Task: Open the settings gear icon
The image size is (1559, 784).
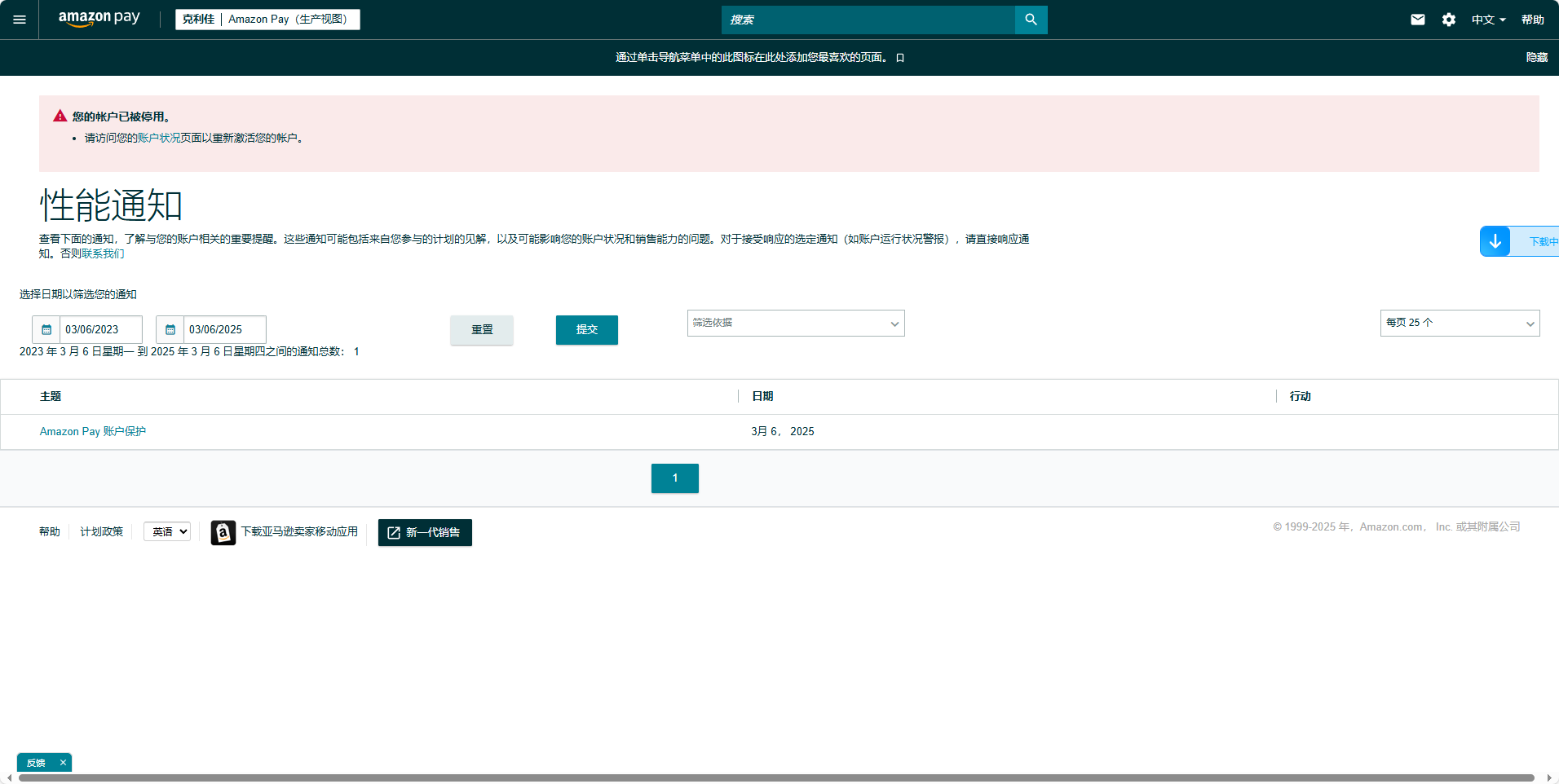Action: coord(1449,20)
